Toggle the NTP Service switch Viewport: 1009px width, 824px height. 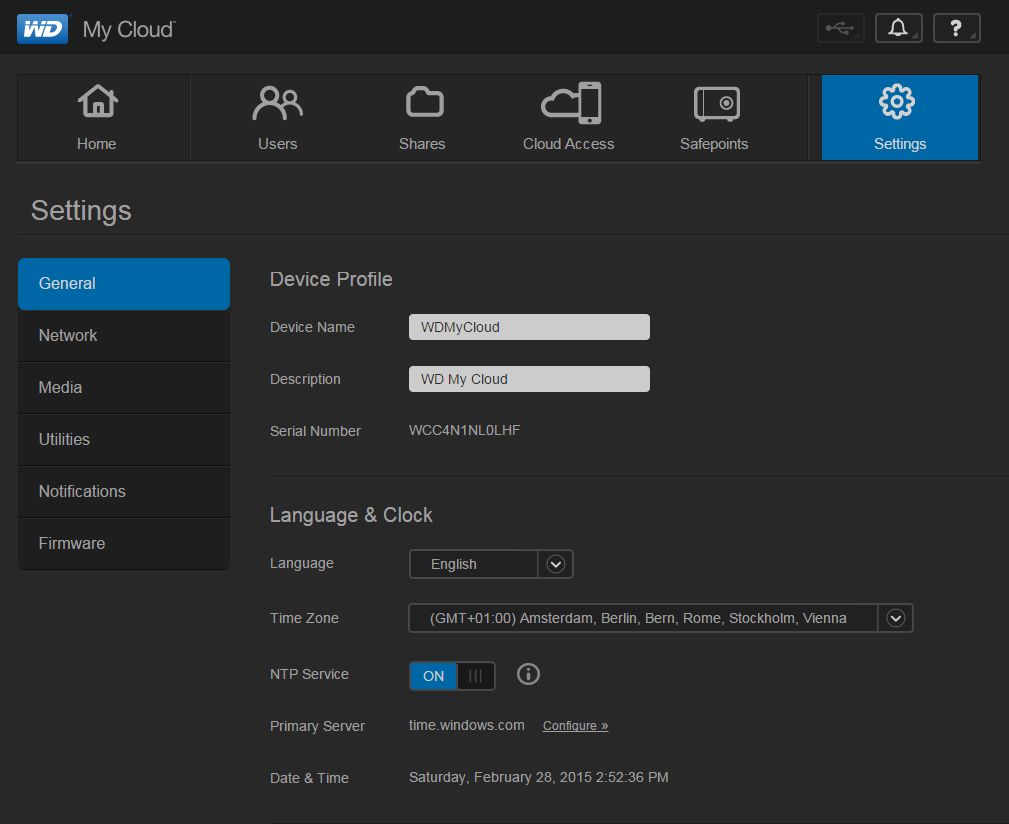tap(452, 676)
